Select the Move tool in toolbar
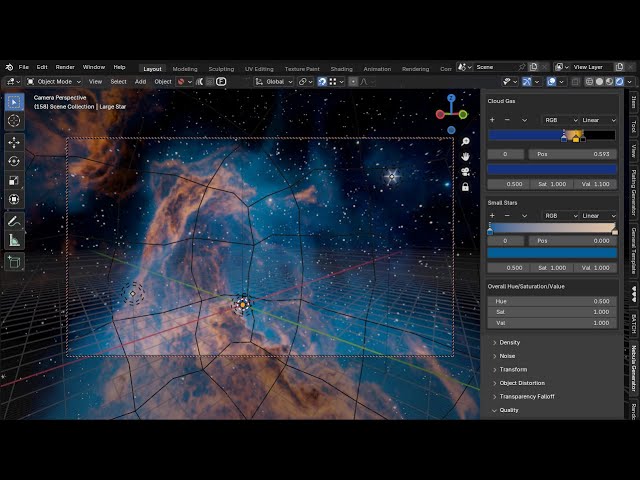The height and width of the screenshot is (480, 640). pyautogui.click(x=14, y=142)
